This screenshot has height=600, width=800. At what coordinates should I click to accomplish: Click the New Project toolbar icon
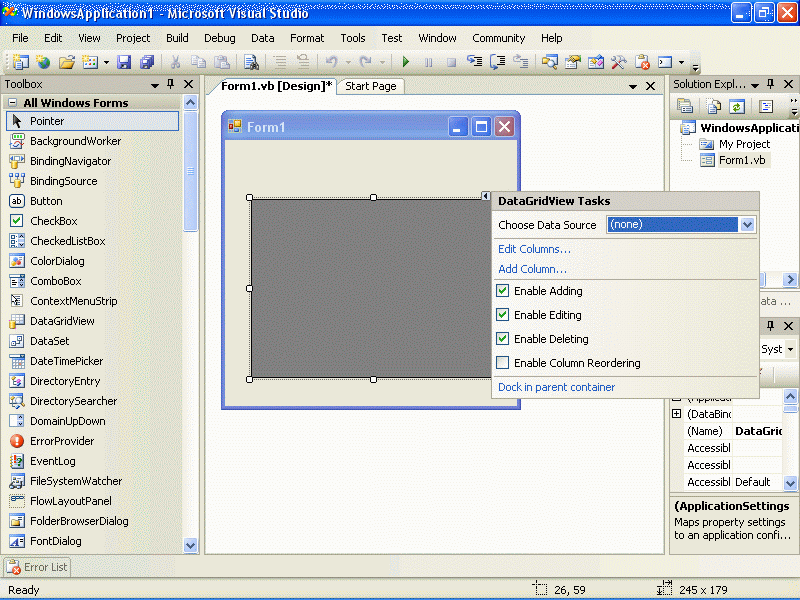[20, 62]
